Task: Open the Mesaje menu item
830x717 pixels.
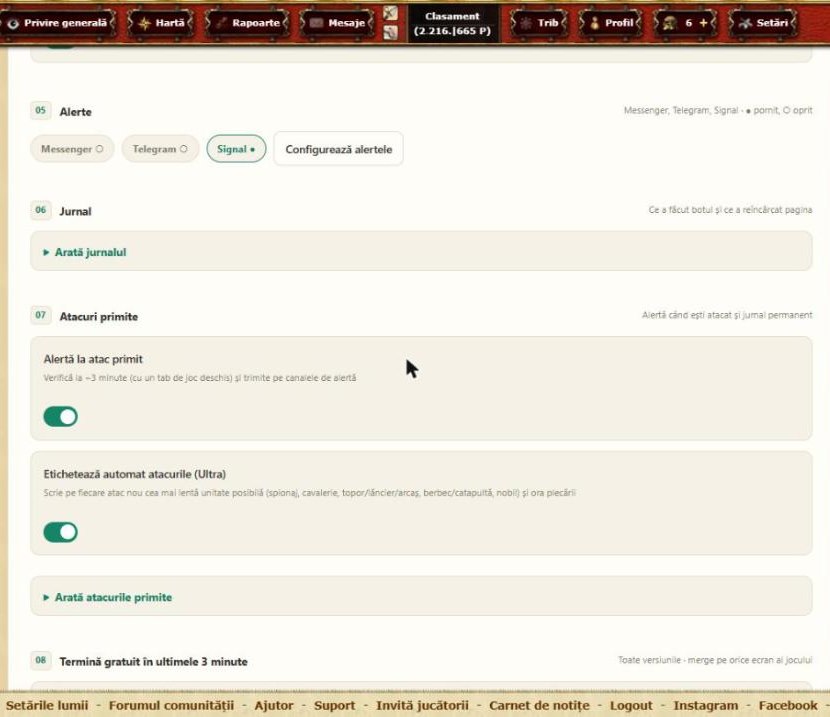Action: (337, 23)
